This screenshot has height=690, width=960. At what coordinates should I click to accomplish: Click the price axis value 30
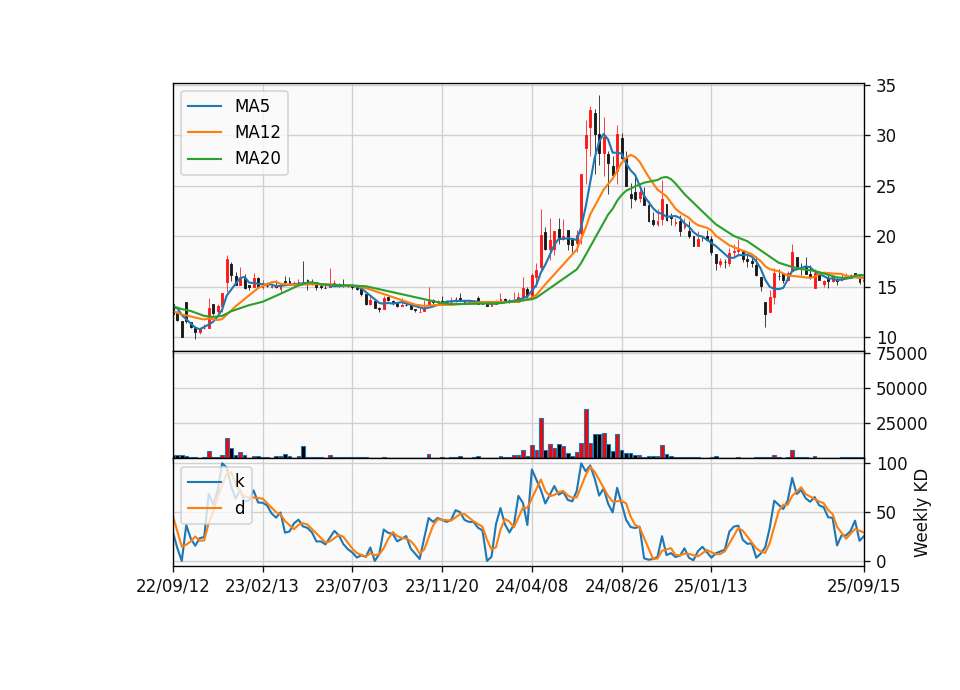click(x=886, y=136)
